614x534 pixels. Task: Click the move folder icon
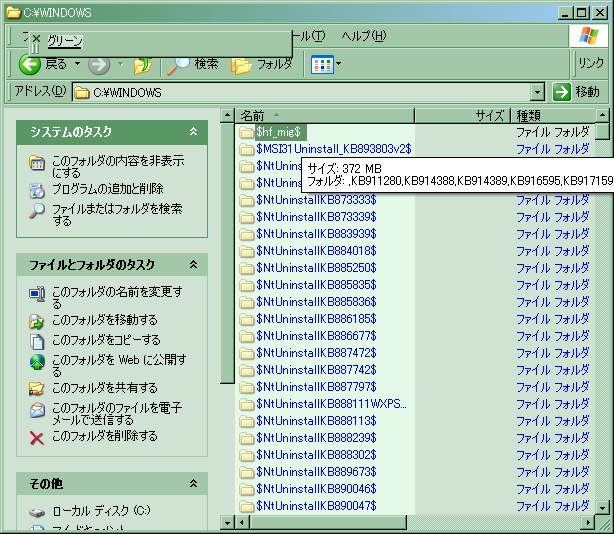pyautogui.click(x=36, y=321)
